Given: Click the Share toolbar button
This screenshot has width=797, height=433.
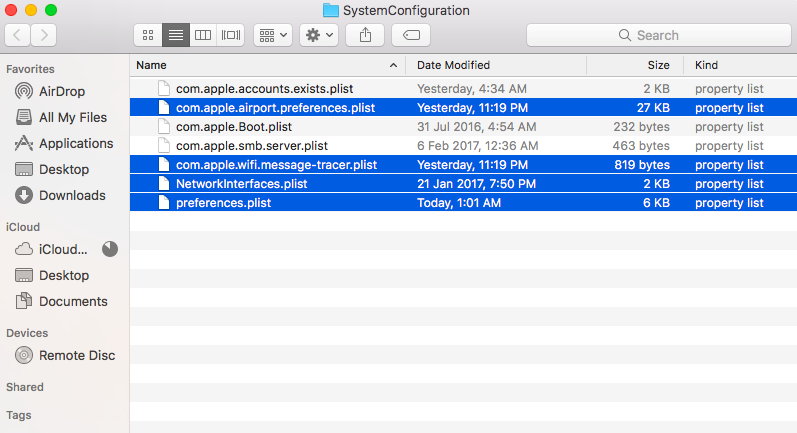Looking at the screenshot, I should (x=364, y=35).
